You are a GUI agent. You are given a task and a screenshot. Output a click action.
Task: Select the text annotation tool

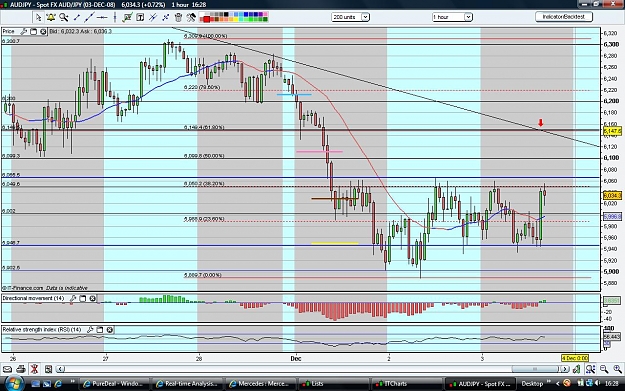140,17
